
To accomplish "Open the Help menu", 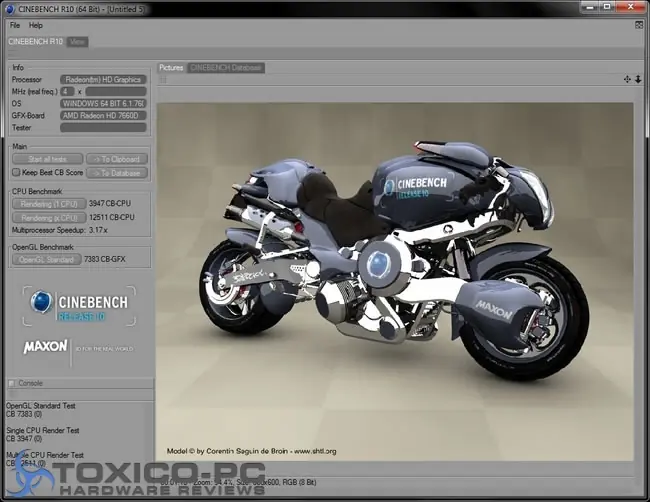I will (36, 25).
